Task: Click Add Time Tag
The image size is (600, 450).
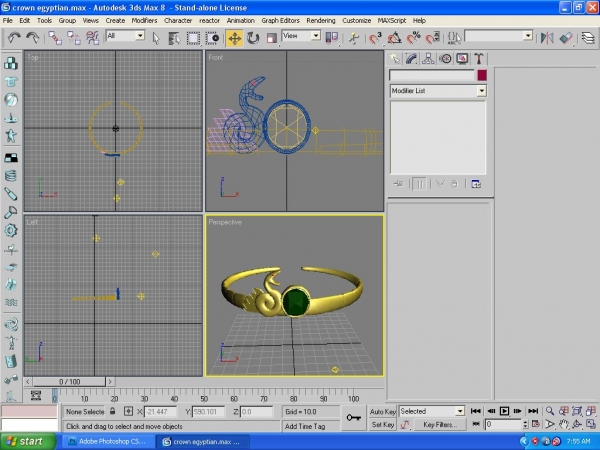Action: pyautogui.click(x=305, y=426)
